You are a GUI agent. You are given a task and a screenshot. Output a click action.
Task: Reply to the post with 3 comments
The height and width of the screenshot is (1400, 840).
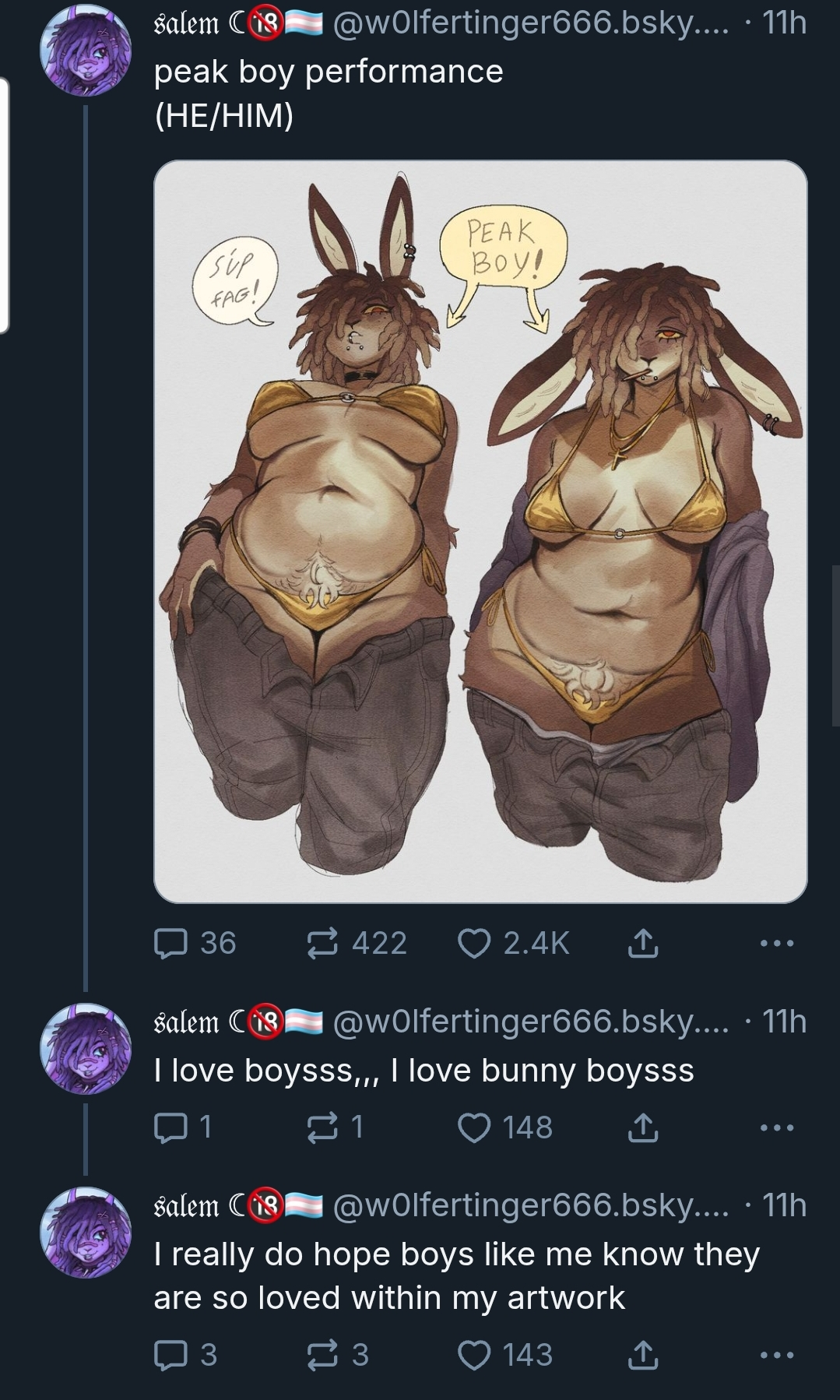185,1355
